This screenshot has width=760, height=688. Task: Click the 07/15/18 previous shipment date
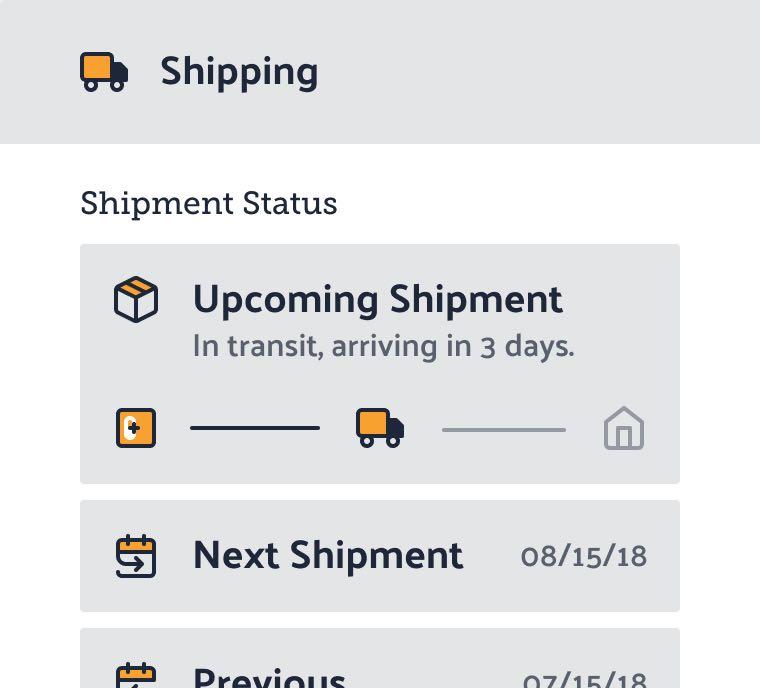tap(584, 679)
